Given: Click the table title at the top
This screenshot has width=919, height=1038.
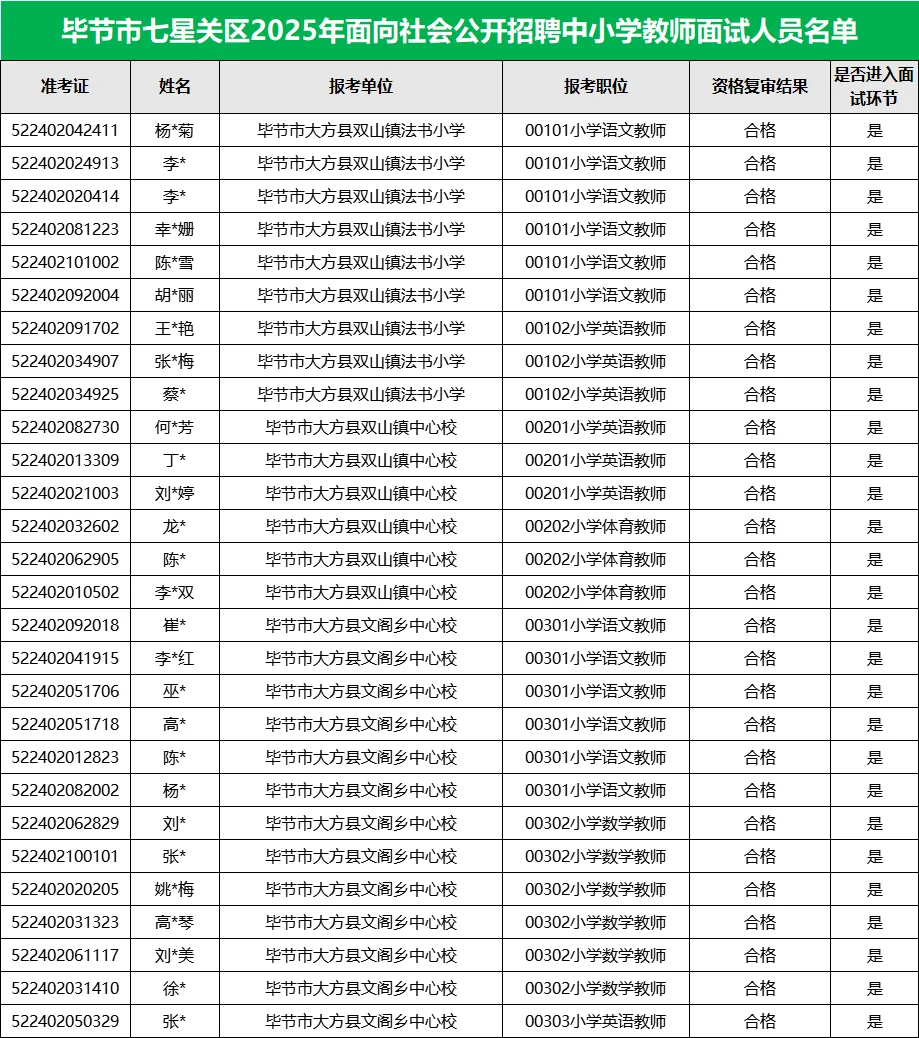Looking at the screenshot, I should pos(459,33).
